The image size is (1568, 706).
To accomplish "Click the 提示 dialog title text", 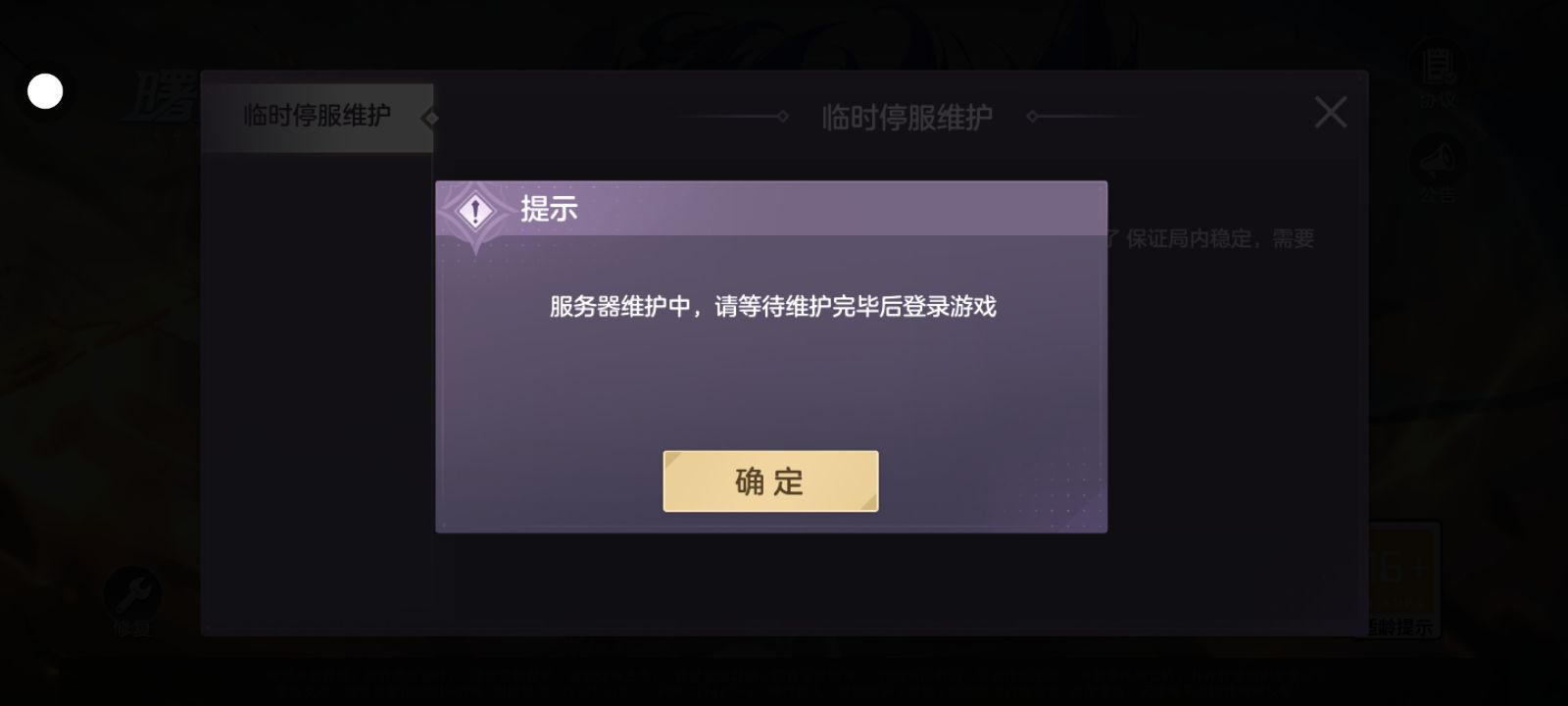I will point(549,209).
